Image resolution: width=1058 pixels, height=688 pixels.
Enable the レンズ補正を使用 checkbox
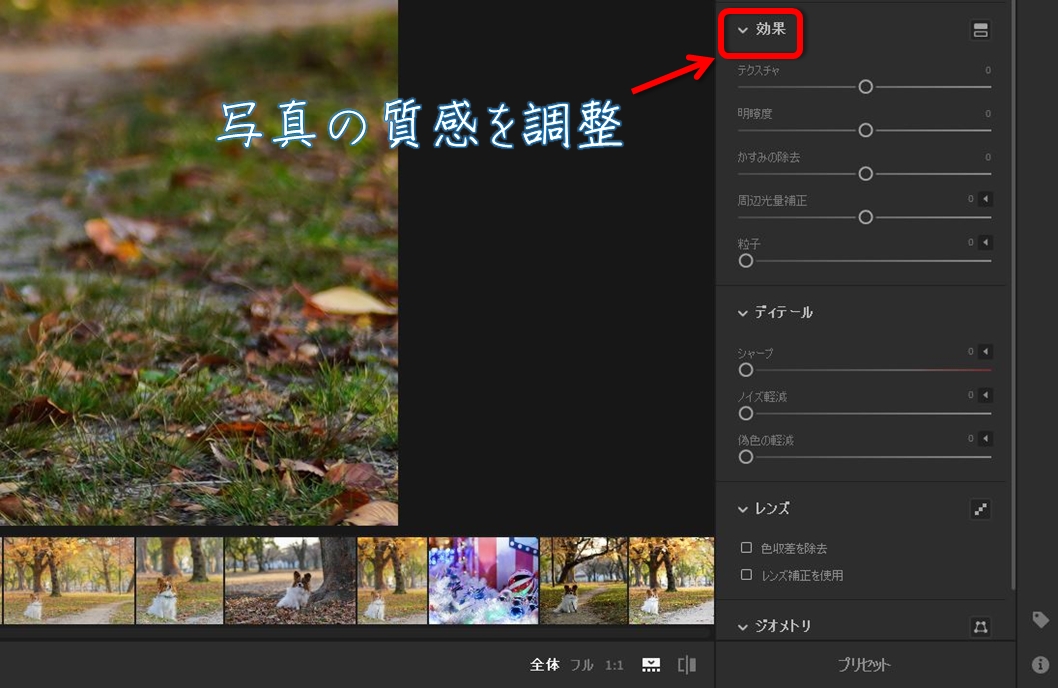pyautogui.click(x=746, y=575)
